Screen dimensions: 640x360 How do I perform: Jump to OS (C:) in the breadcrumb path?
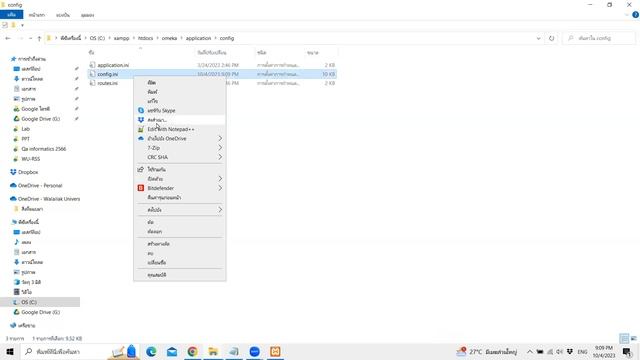point(97,38)
